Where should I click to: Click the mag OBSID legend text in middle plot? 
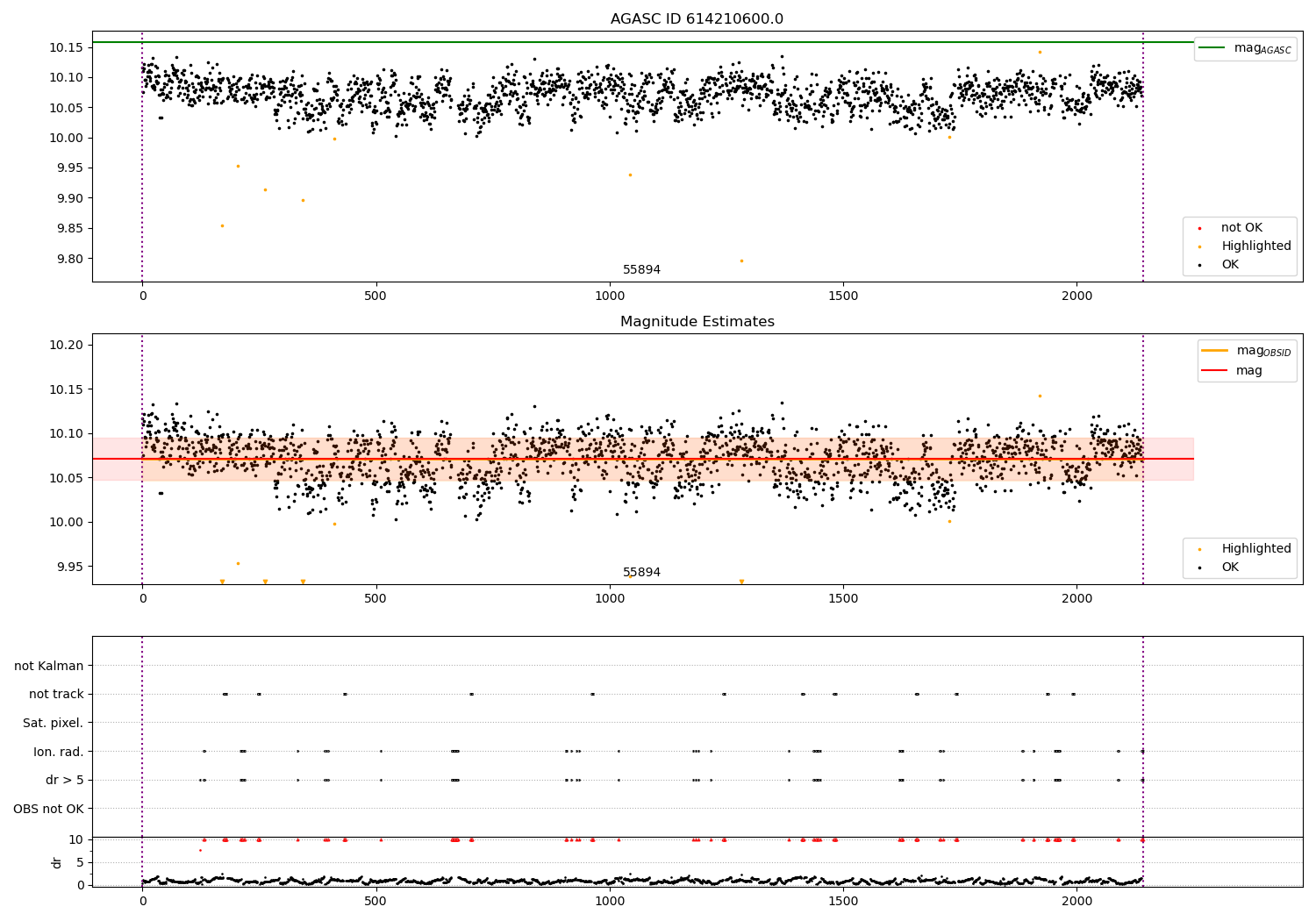tap(1263, 351)
